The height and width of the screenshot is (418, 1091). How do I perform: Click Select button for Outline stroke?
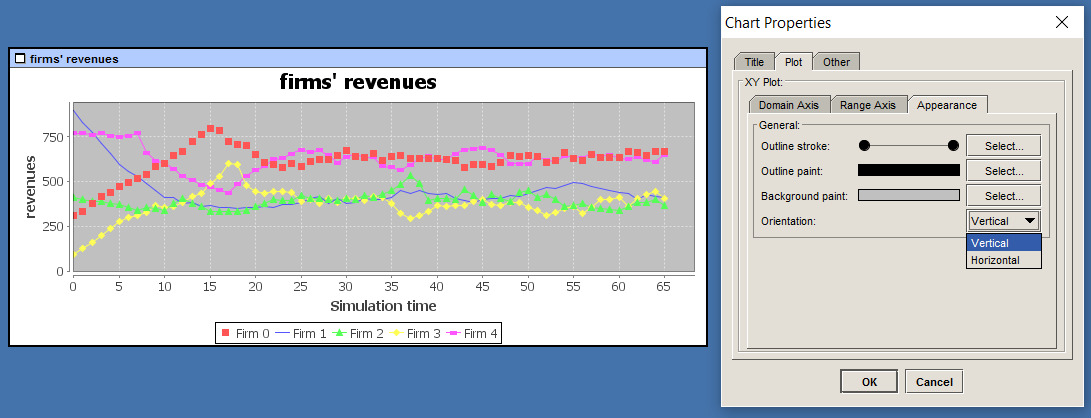(x=1003, y=146)
